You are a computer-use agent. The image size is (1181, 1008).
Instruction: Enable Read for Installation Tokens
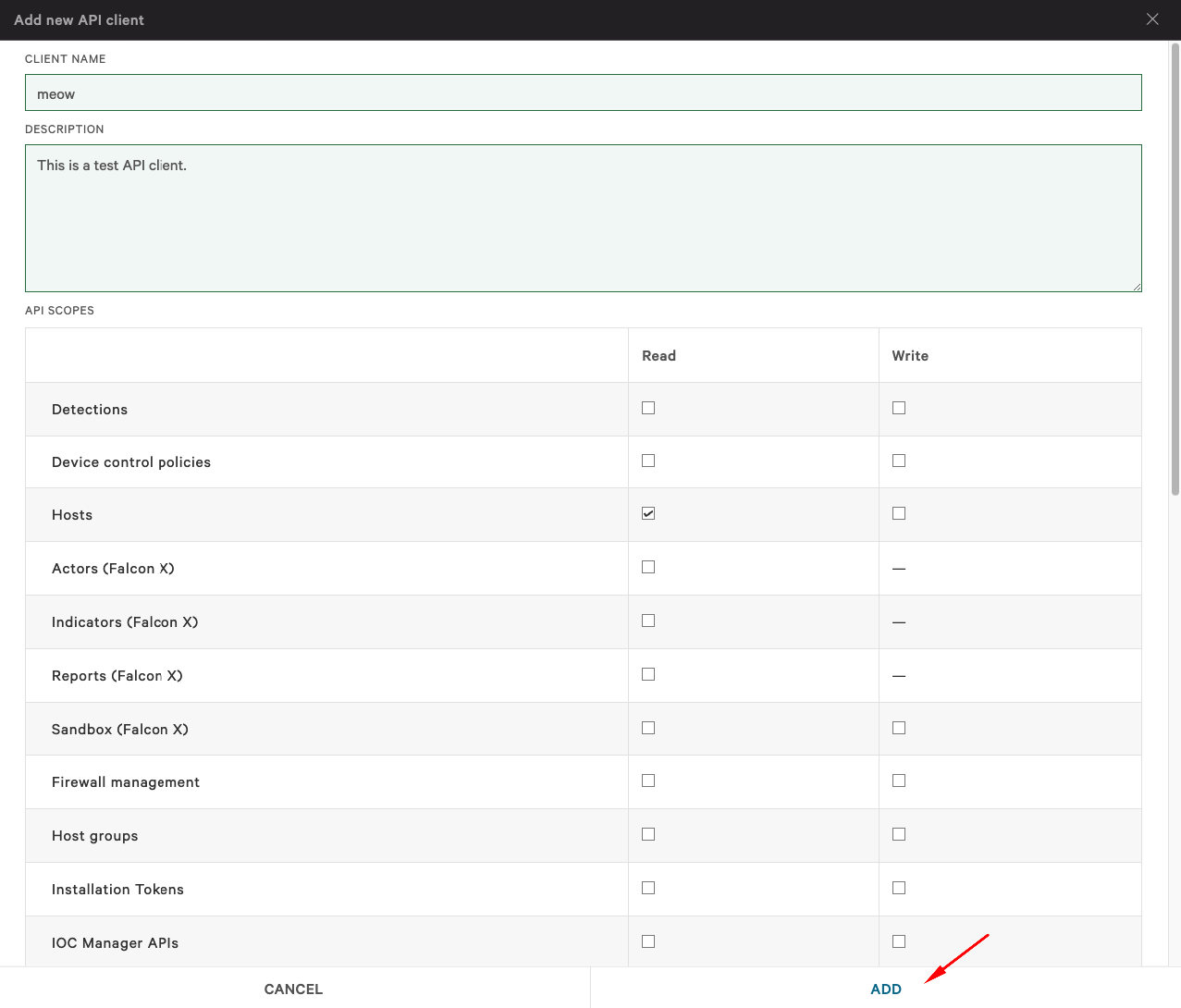pos(648,888)
